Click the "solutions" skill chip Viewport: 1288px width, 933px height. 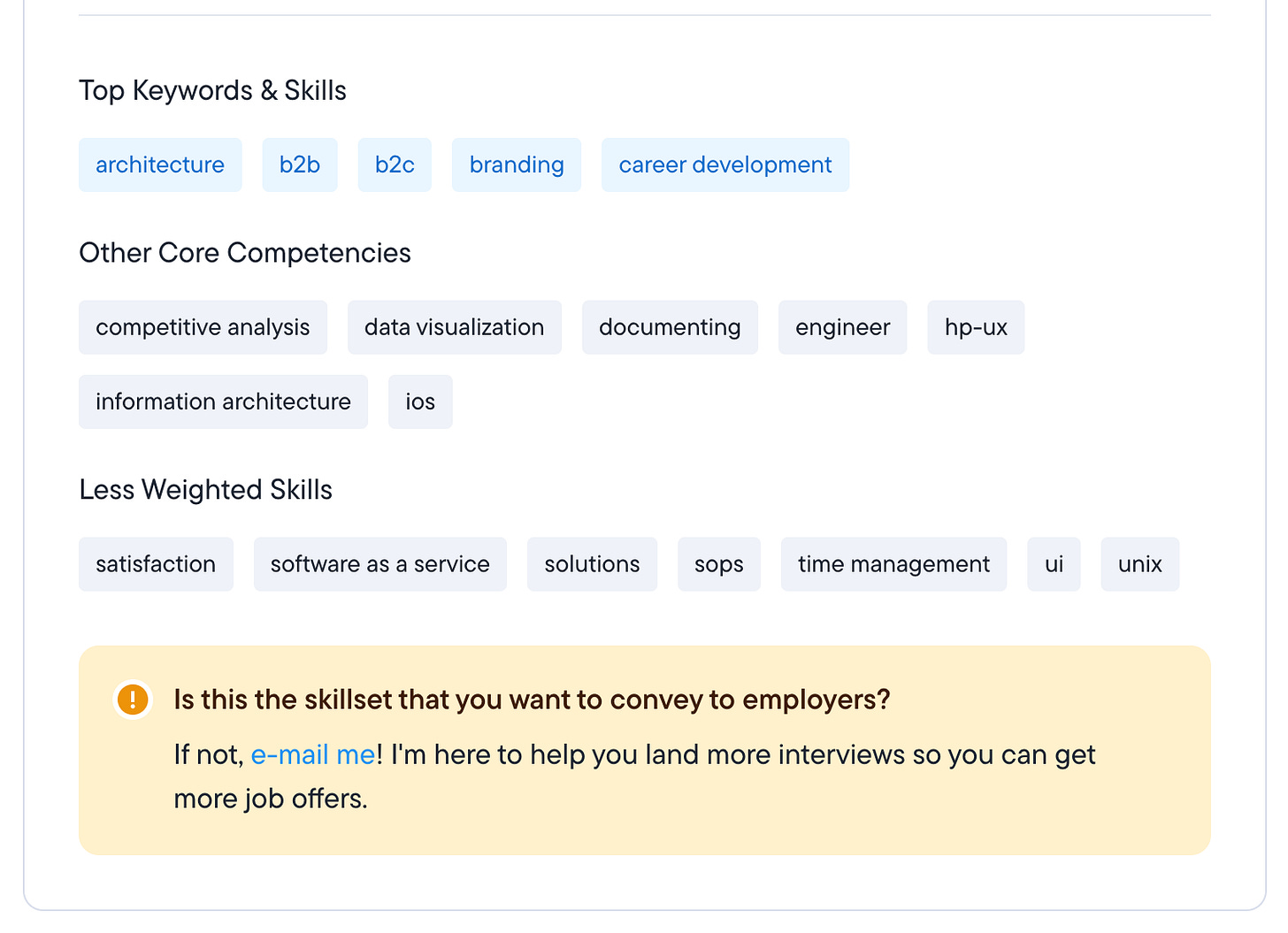click(x=592, y=563)
